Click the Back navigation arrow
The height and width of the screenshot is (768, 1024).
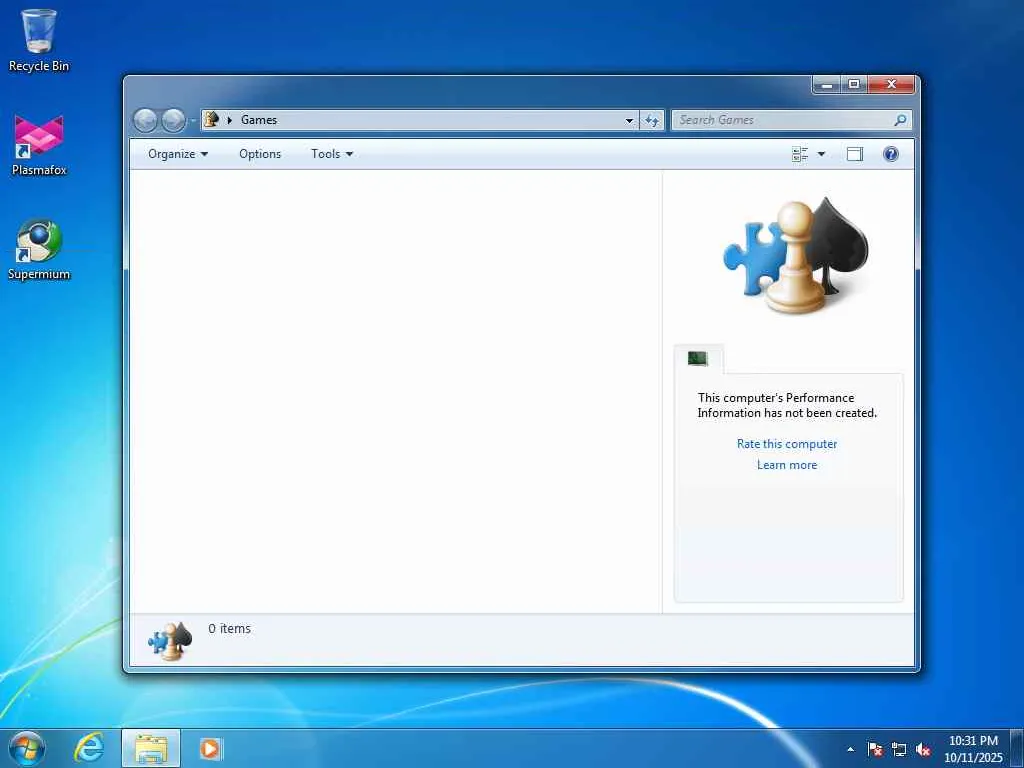145,120
